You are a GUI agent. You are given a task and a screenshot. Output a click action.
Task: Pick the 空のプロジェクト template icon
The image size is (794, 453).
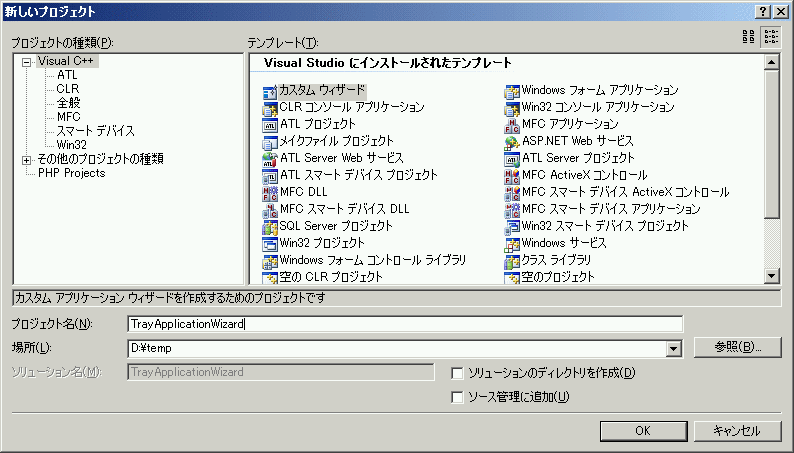512,278
